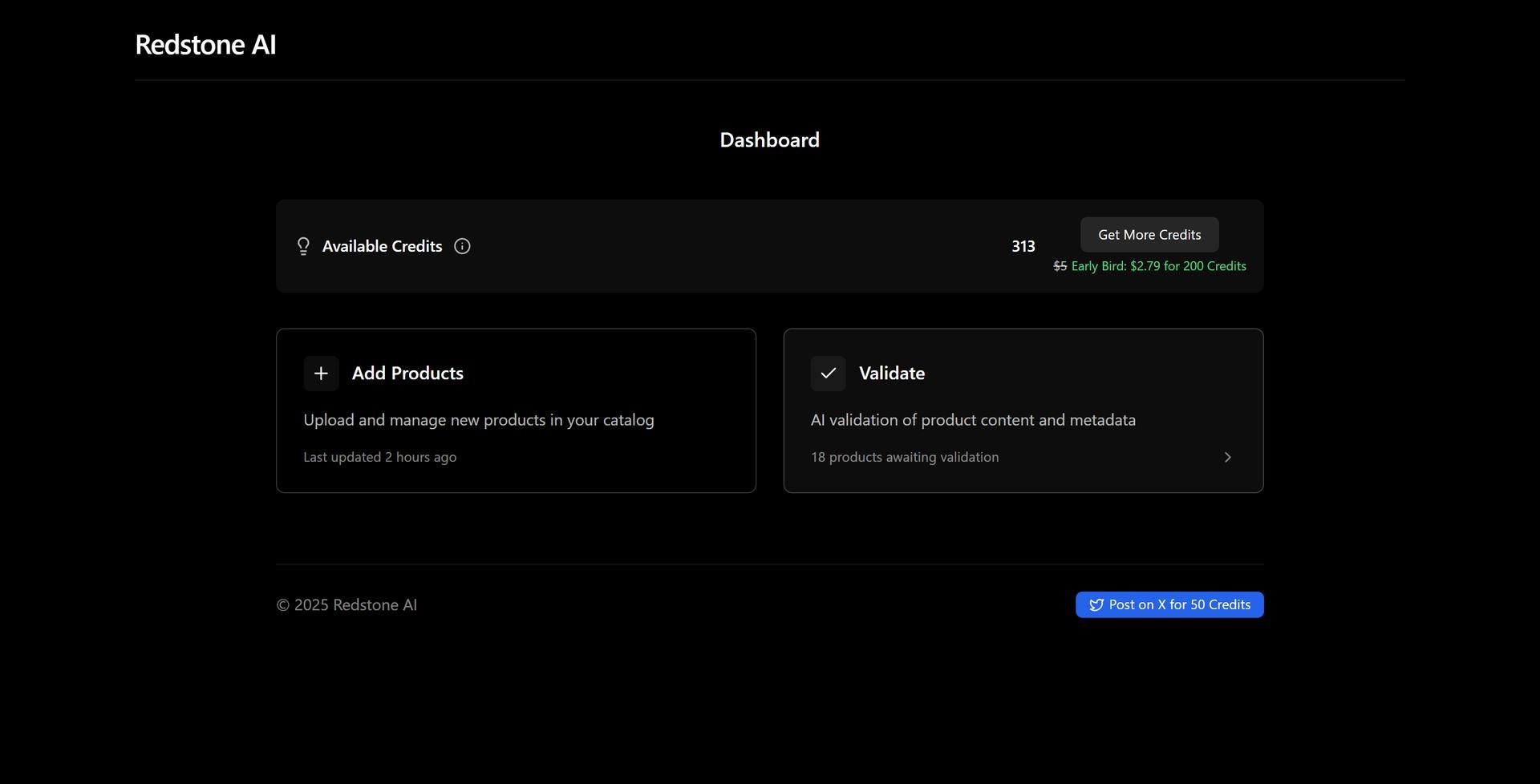Click the plus icon on Add Products
1540x784 pixels.
[321, 374]
